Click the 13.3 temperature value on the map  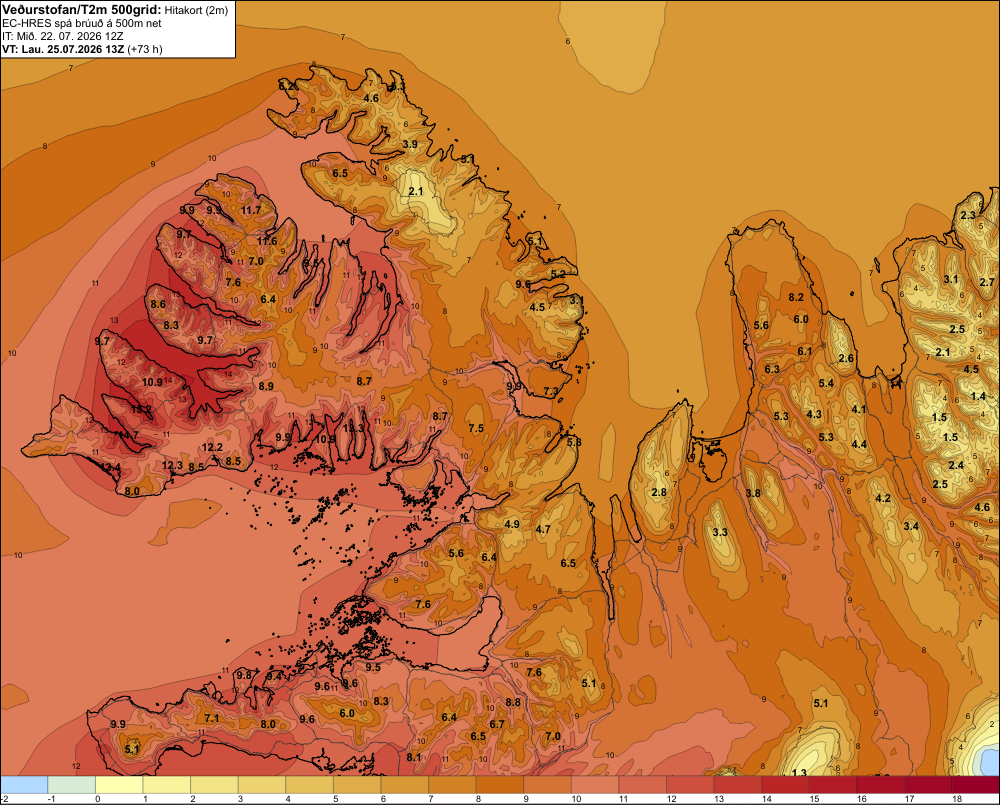[x=353, y=428]
